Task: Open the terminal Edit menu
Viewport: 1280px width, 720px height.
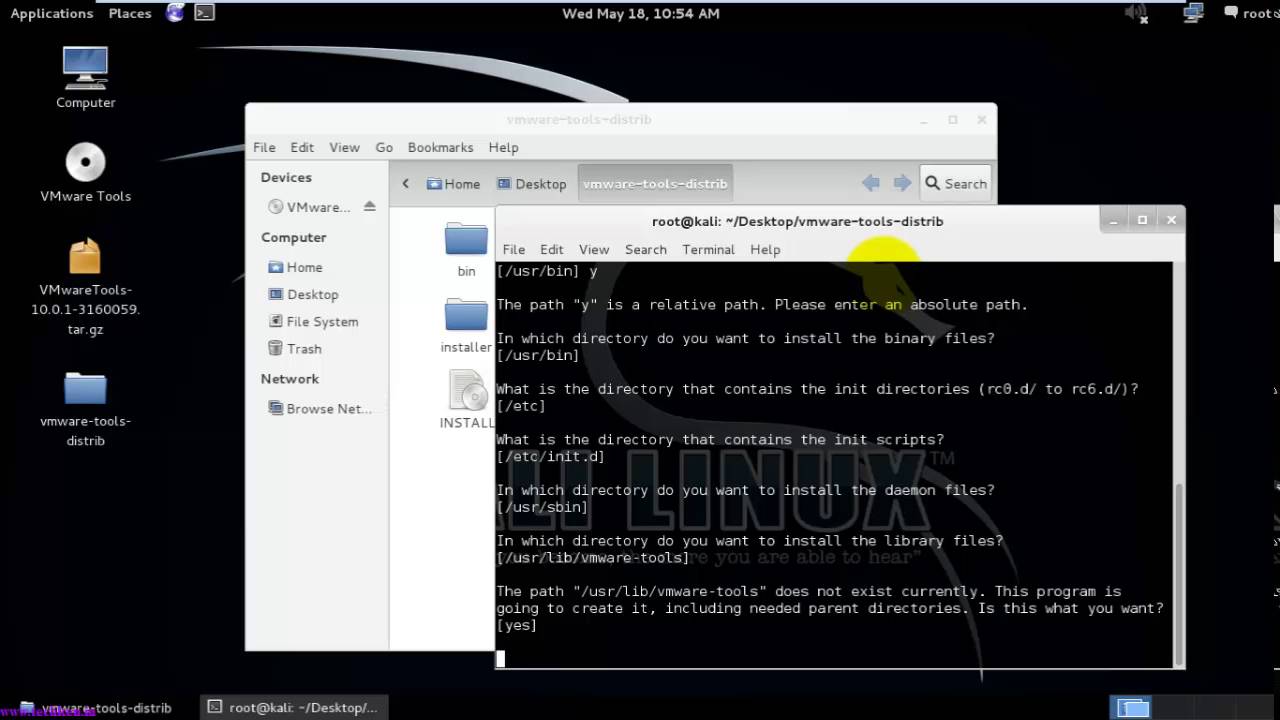Action: click(552, 249)
